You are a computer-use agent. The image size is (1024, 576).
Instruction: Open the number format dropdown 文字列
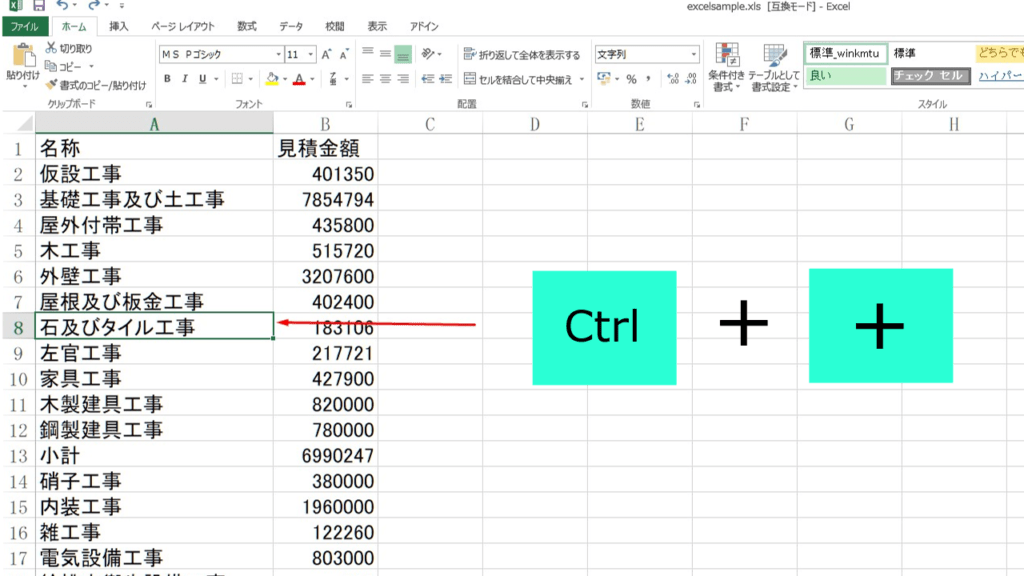[694, 54]
